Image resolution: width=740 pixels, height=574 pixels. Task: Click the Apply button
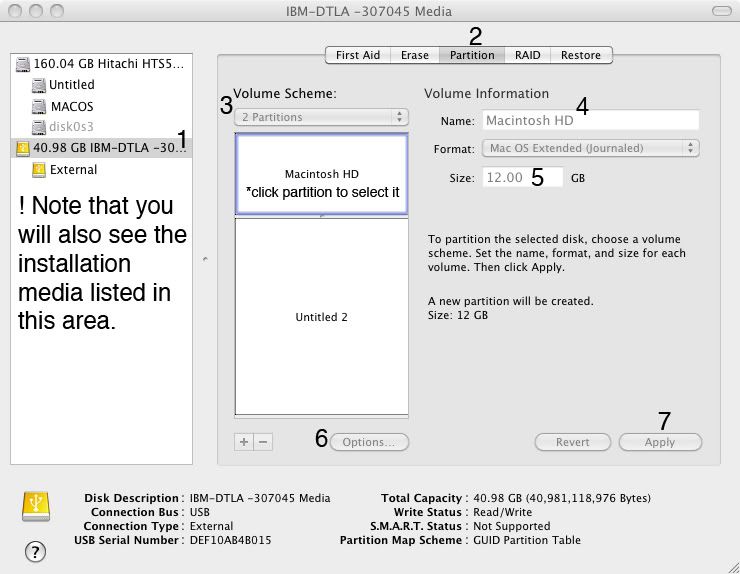pos(660,442)
